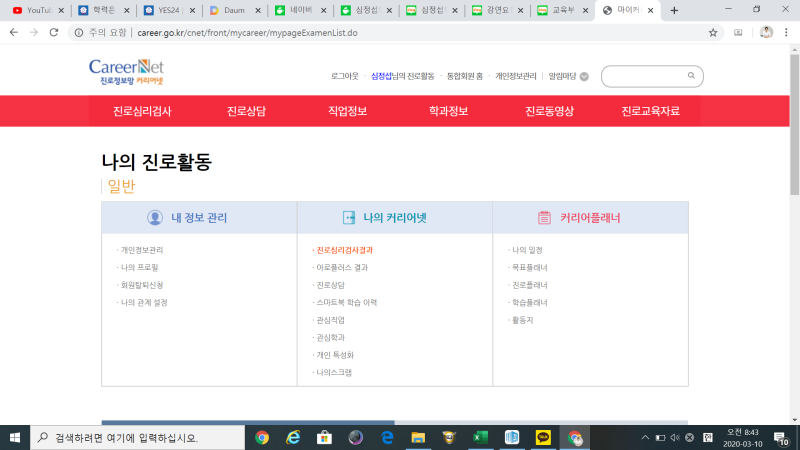The height and width of the screenshot is (450, 800).
Task: Click the page vertical scrollbar
Action: (x=794, y=125)
